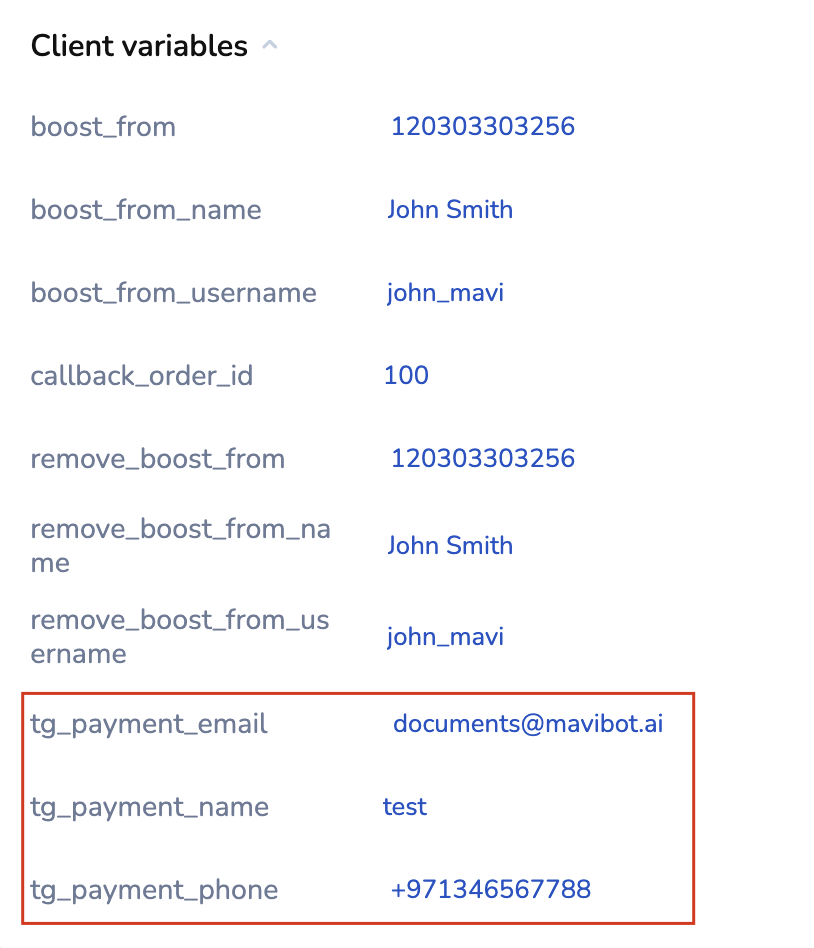Click the Client variables heading
The height and width of the screenshot is (948, 814).
click(139, 46)
